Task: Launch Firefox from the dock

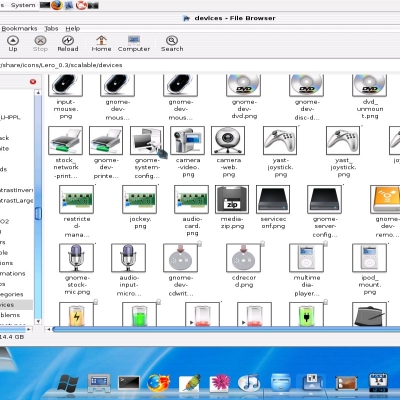Action: point(159,383)
